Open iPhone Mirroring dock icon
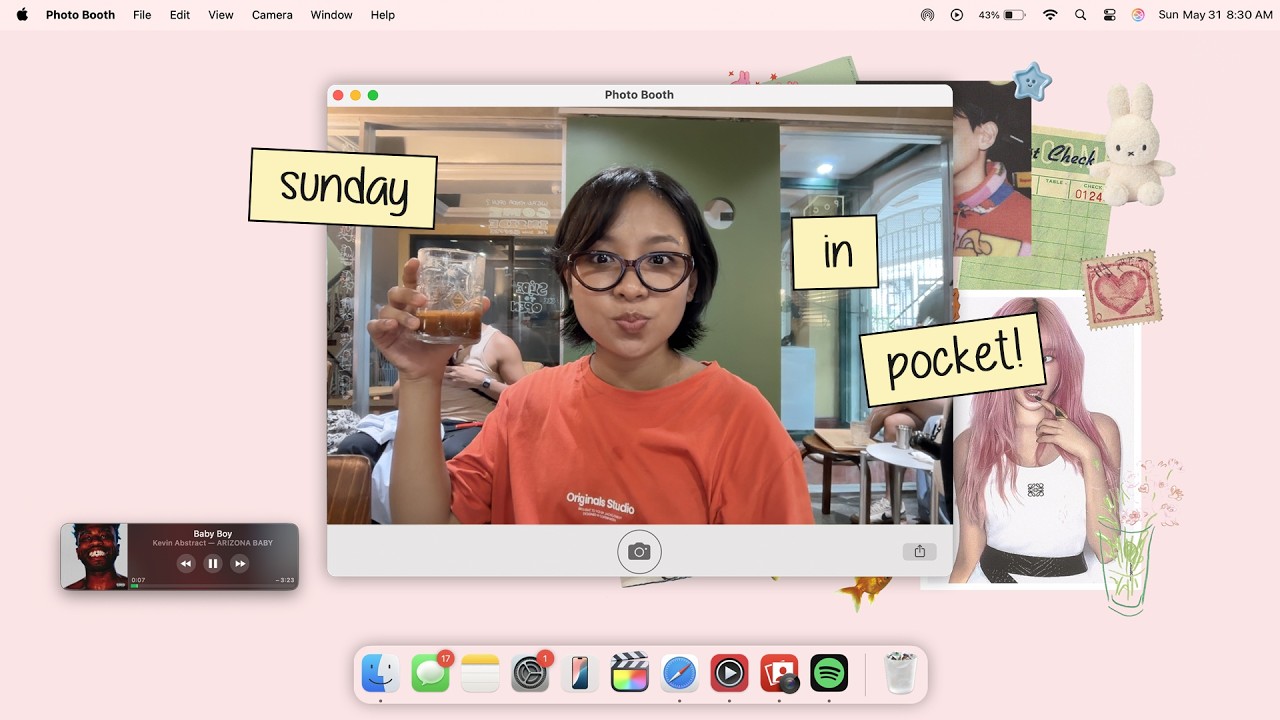The width and height of the screenshot is (1280, 720). pyautogui.click(x=580, y=673)
